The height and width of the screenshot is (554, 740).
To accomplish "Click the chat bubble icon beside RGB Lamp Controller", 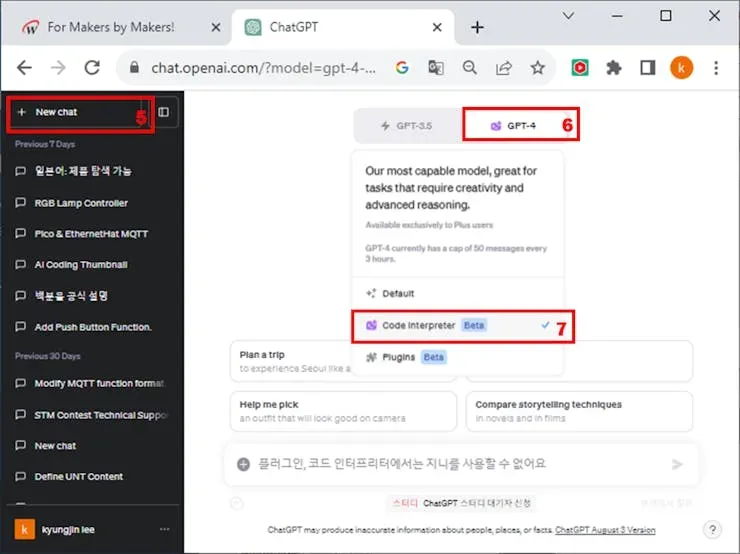I will click(x=20, y=203).
